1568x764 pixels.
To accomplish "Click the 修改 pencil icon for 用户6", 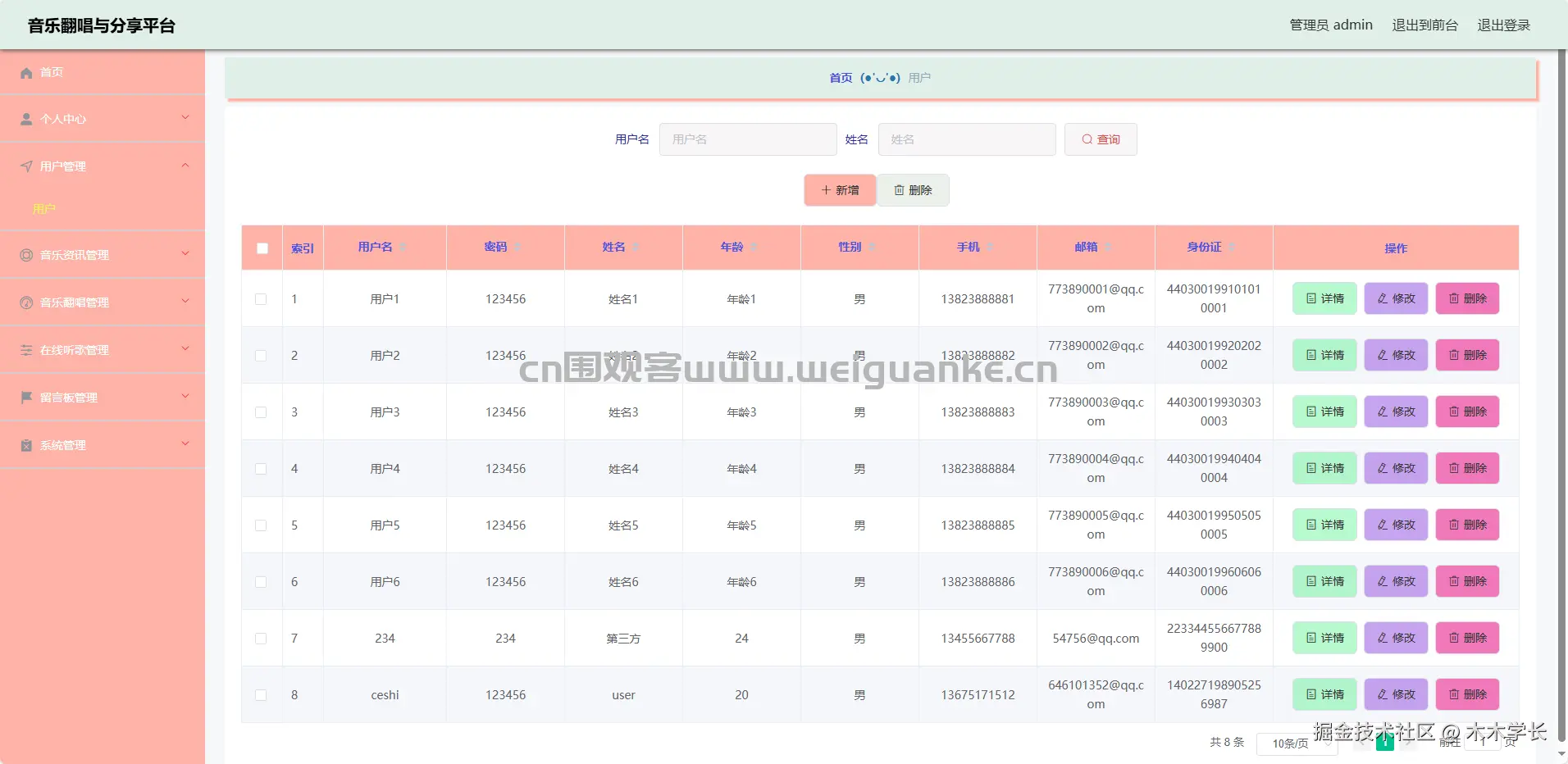I will coord(1383,581).
